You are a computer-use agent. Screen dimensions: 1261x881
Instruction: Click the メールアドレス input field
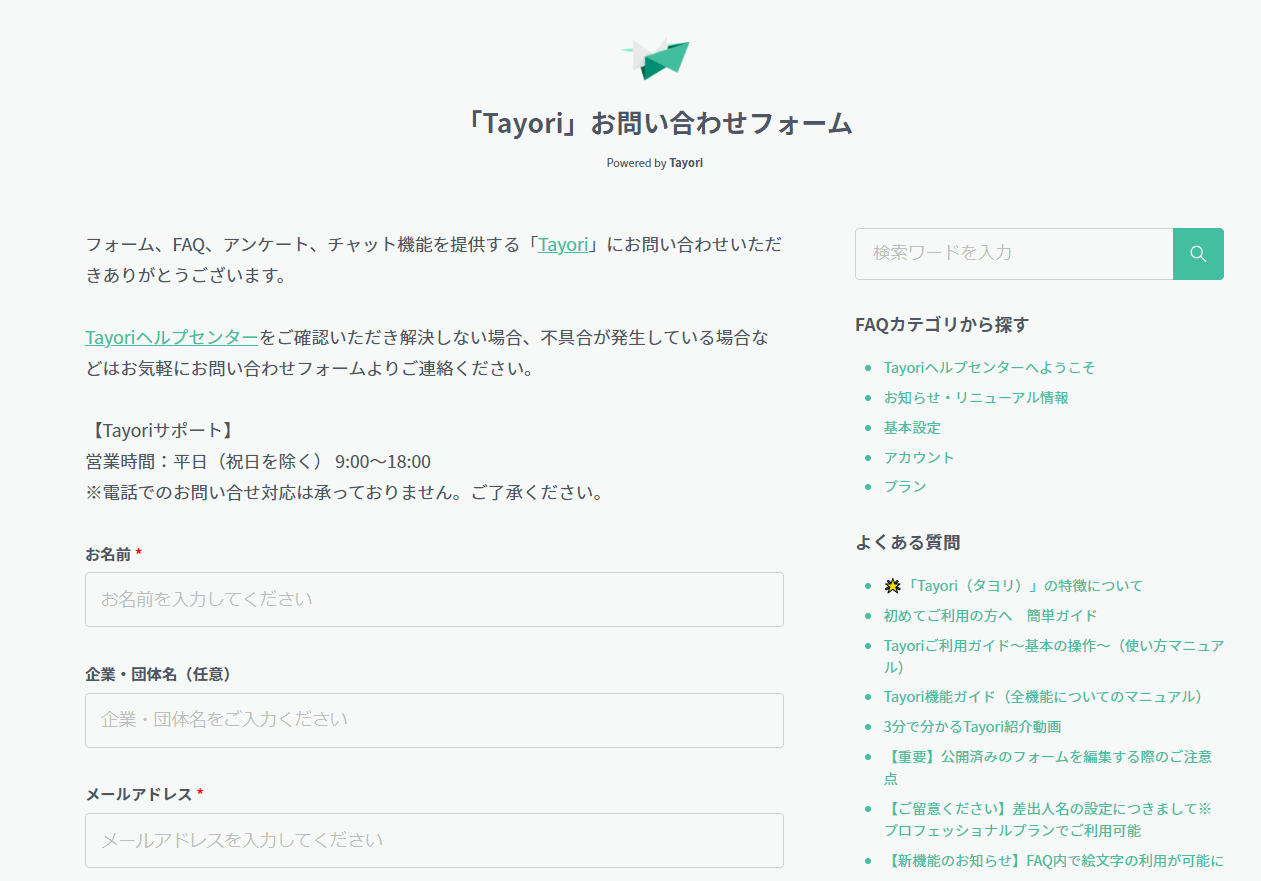point(434,840)
